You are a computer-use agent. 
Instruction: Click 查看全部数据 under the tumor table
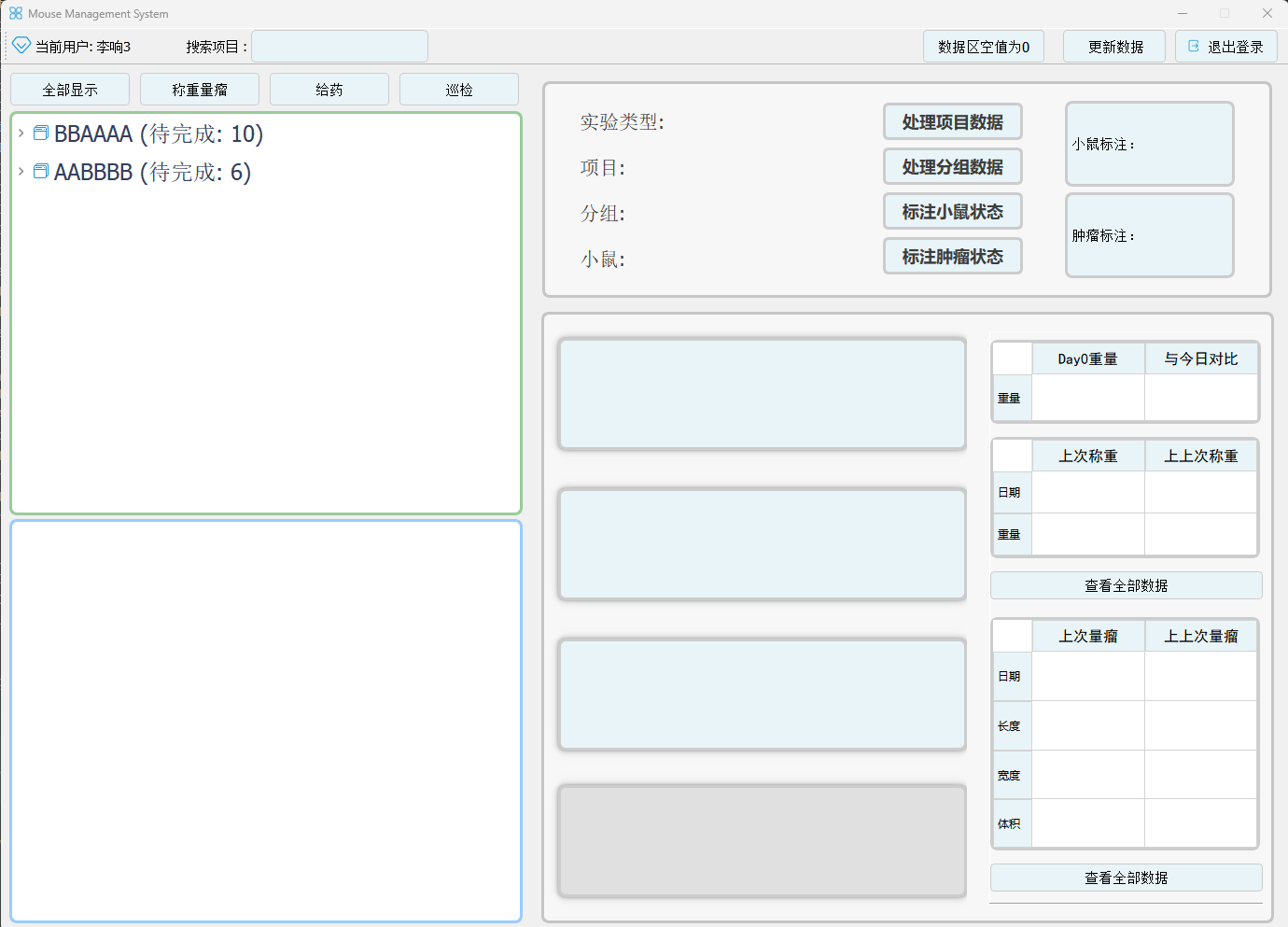[1127, 878]
